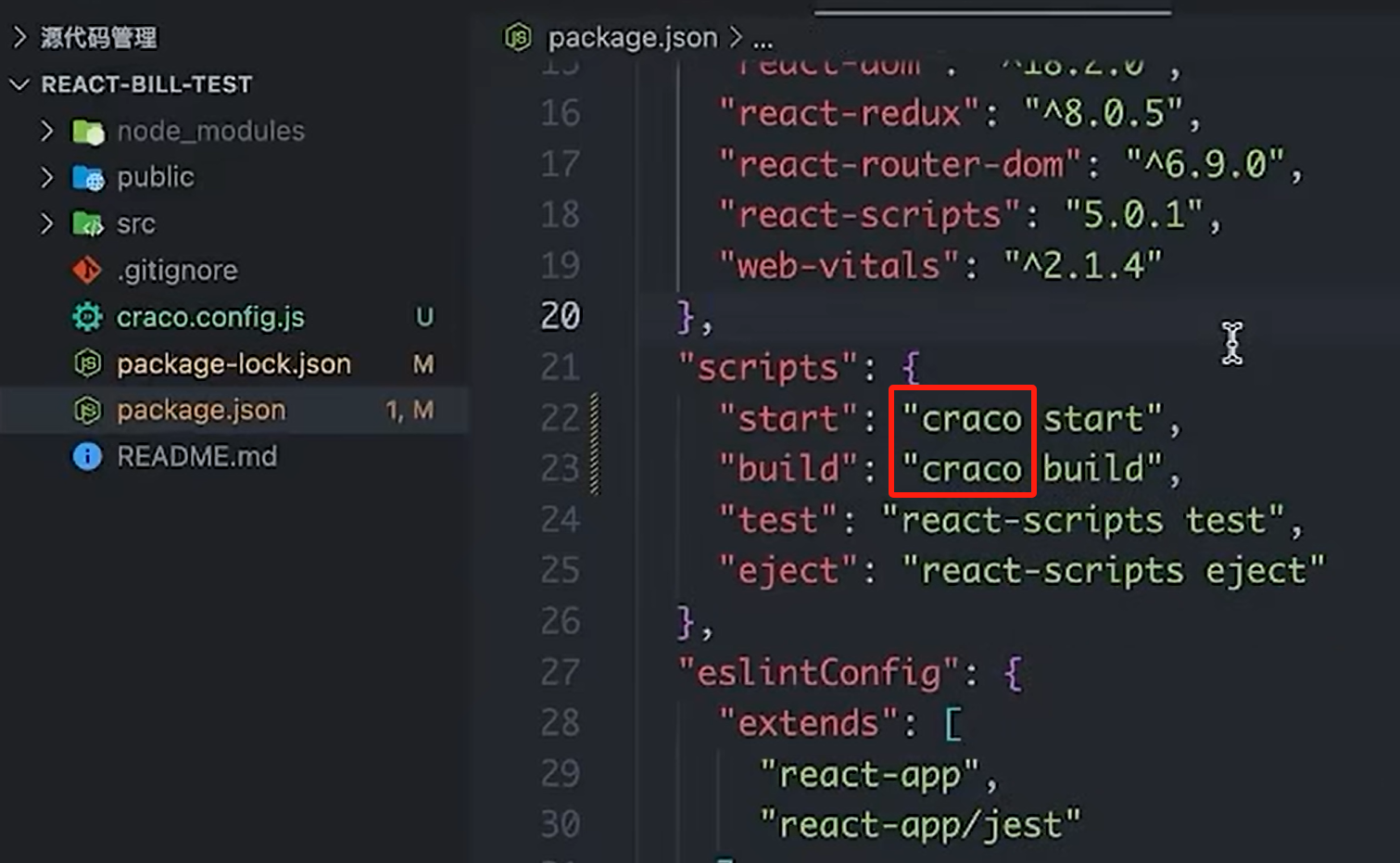Select the README.md info icon
This screenshot has height=863, width=1400.
coord(86,456)
